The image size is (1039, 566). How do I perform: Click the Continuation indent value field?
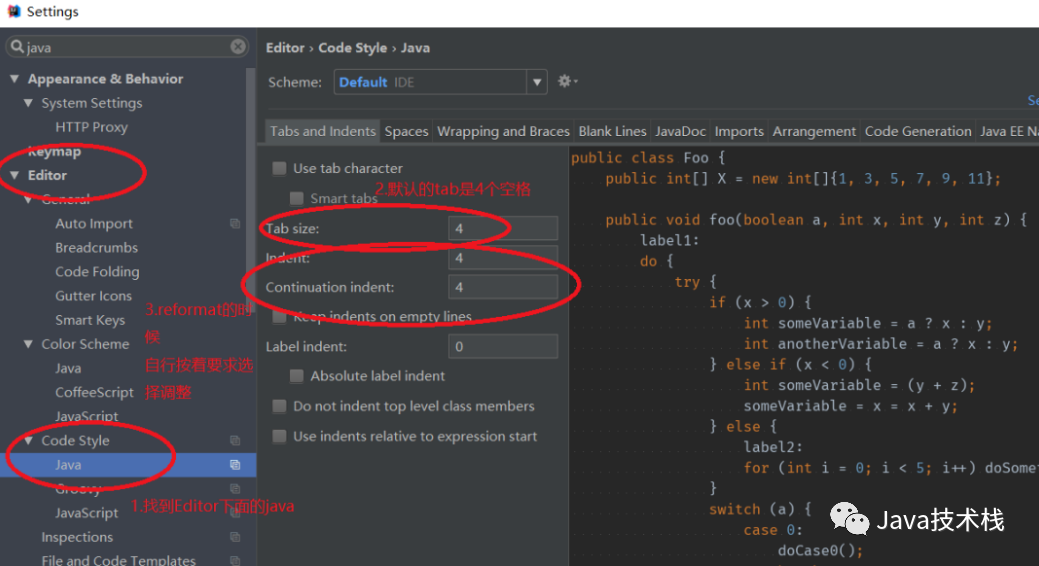click(x=503, y=288)
